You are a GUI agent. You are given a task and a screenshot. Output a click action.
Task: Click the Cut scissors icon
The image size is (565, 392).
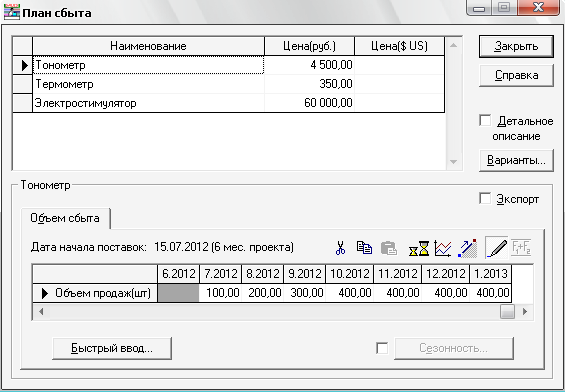click(x=340, y=248)
